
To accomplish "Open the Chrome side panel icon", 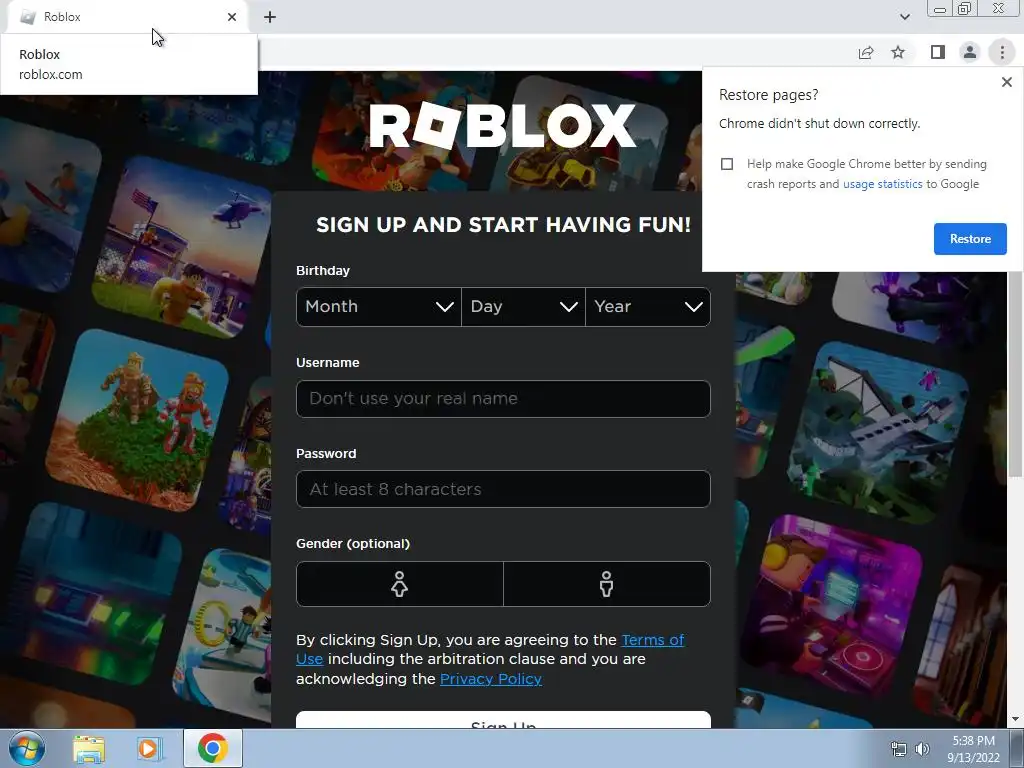I will coord(938,52).
